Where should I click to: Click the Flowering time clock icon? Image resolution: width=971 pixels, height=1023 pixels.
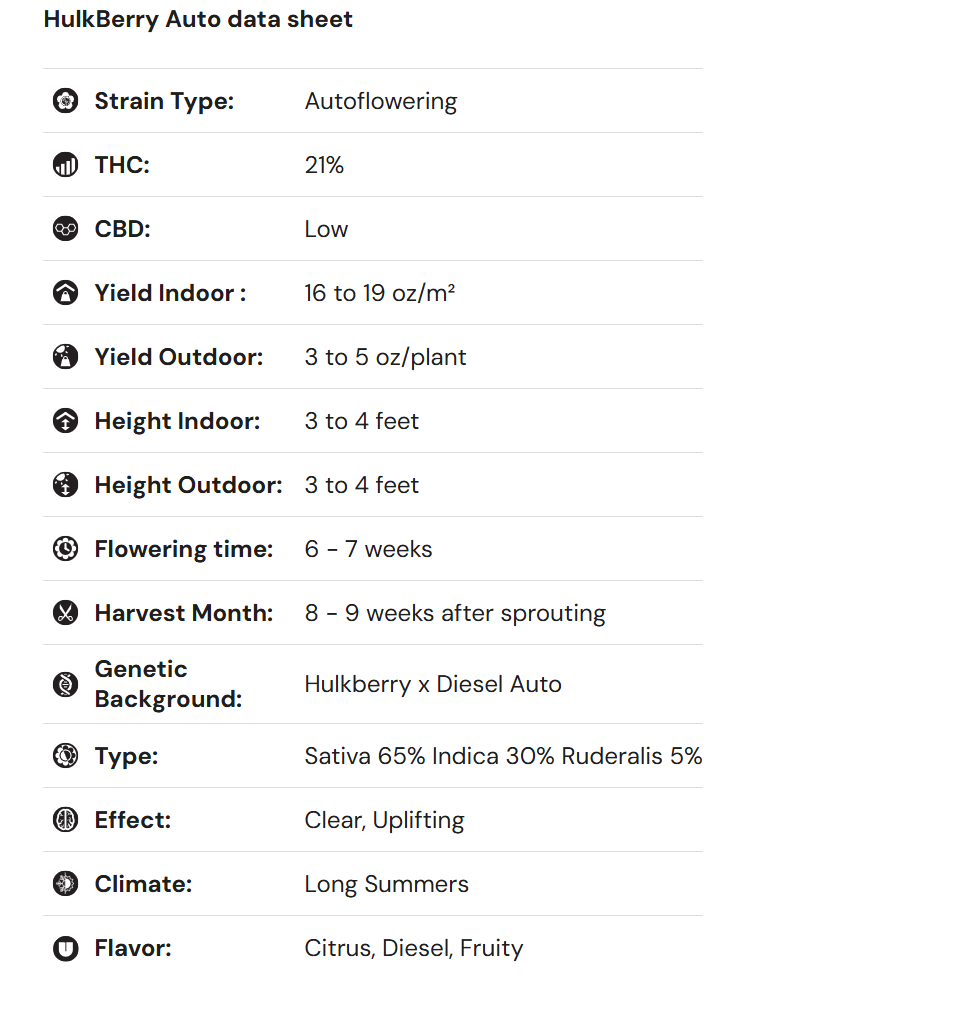tap(65, 549)
